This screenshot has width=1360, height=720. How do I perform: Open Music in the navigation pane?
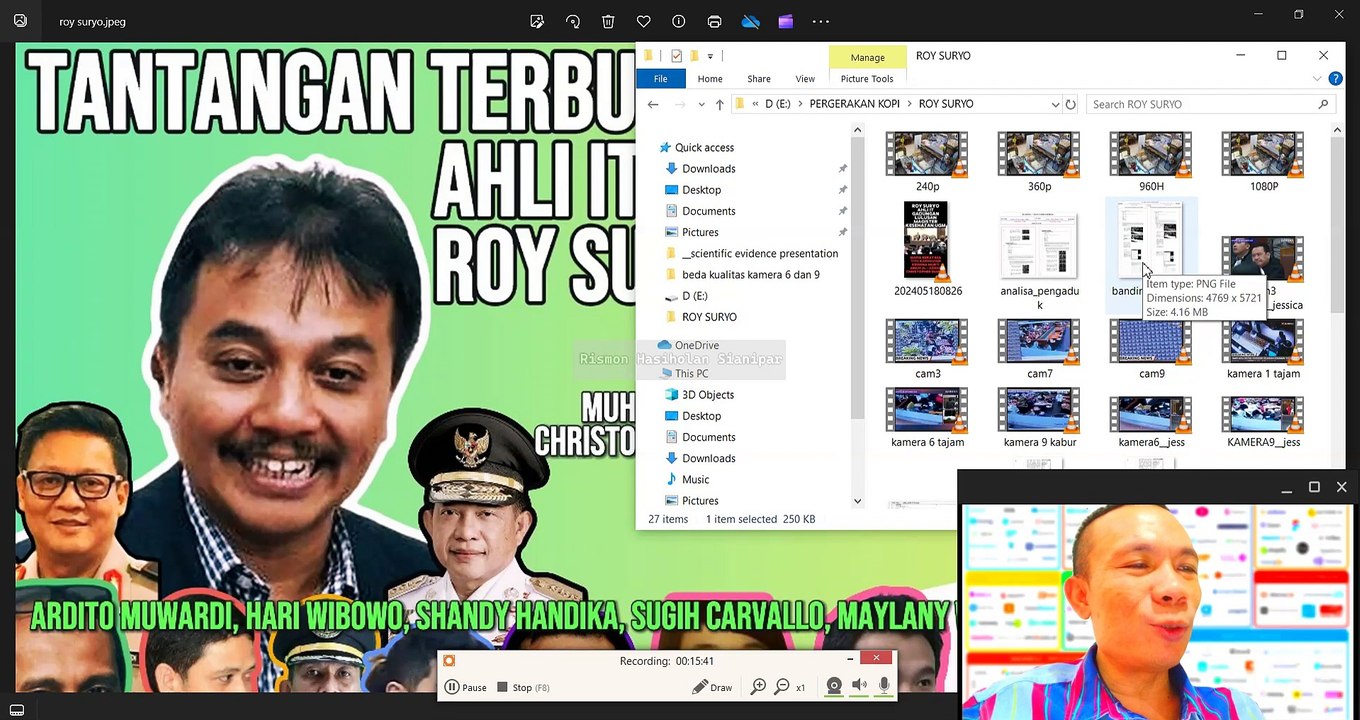coord(695,479)
